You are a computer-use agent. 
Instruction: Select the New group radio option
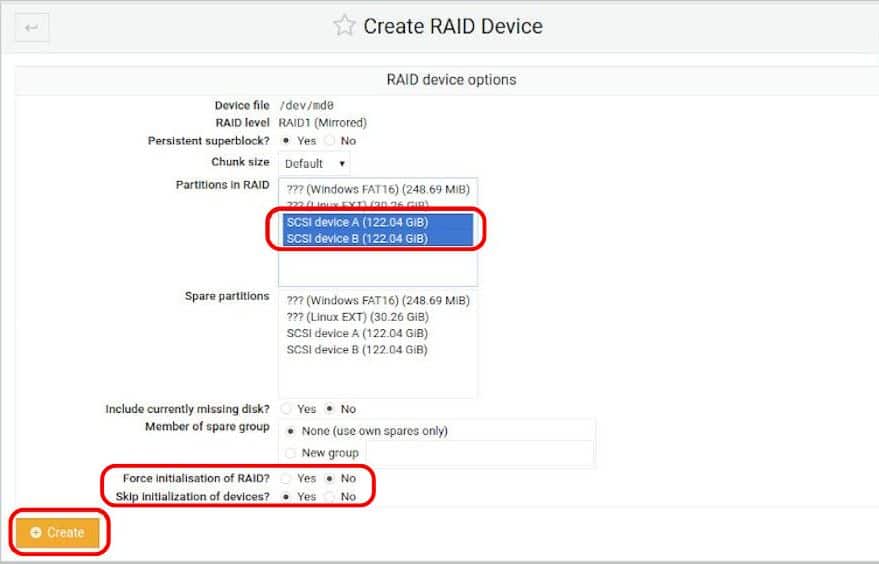point(291,453)
